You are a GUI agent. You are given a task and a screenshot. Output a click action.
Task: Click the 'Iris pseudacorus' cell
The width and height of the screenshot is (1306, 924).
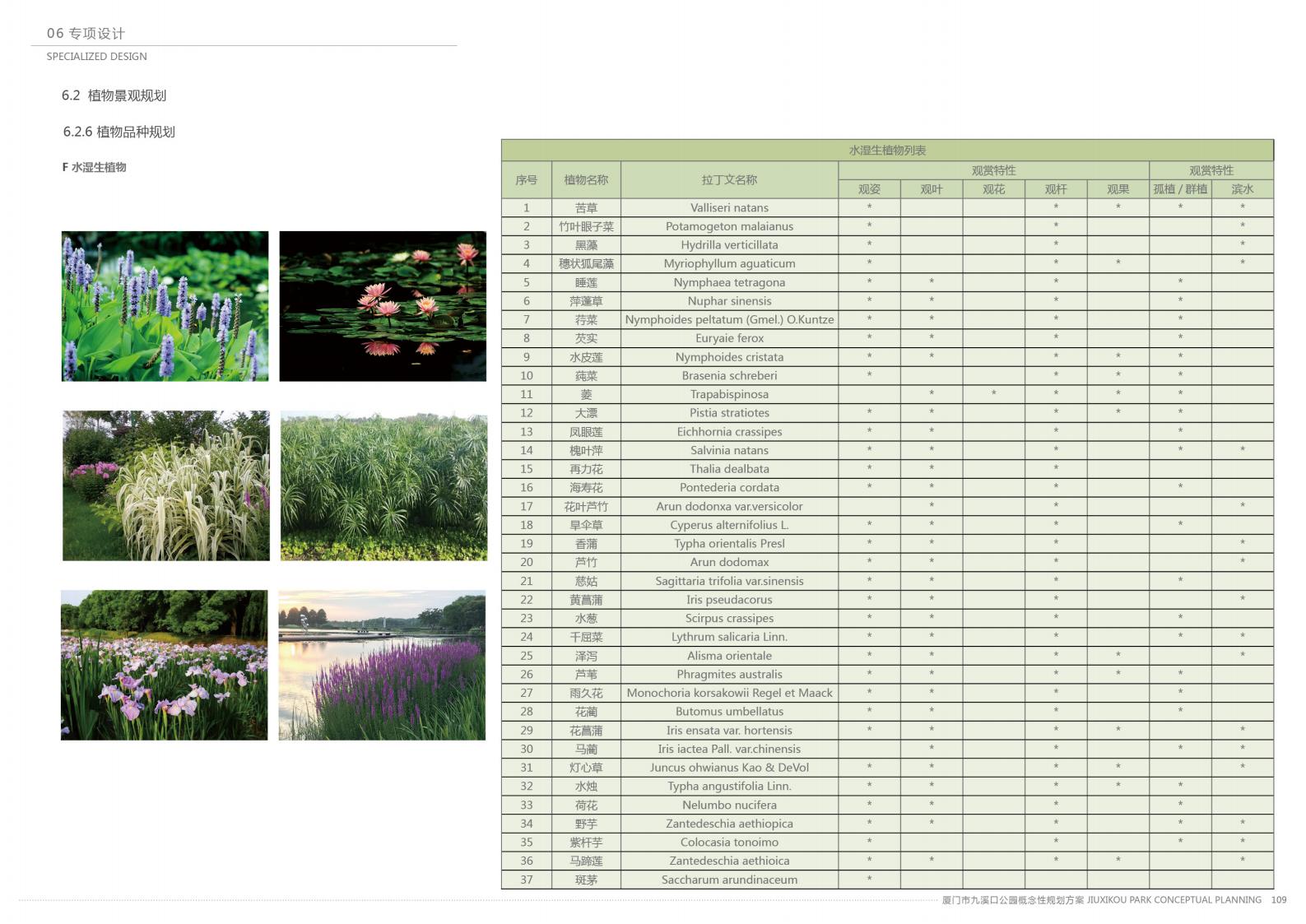tap(729, 600)
